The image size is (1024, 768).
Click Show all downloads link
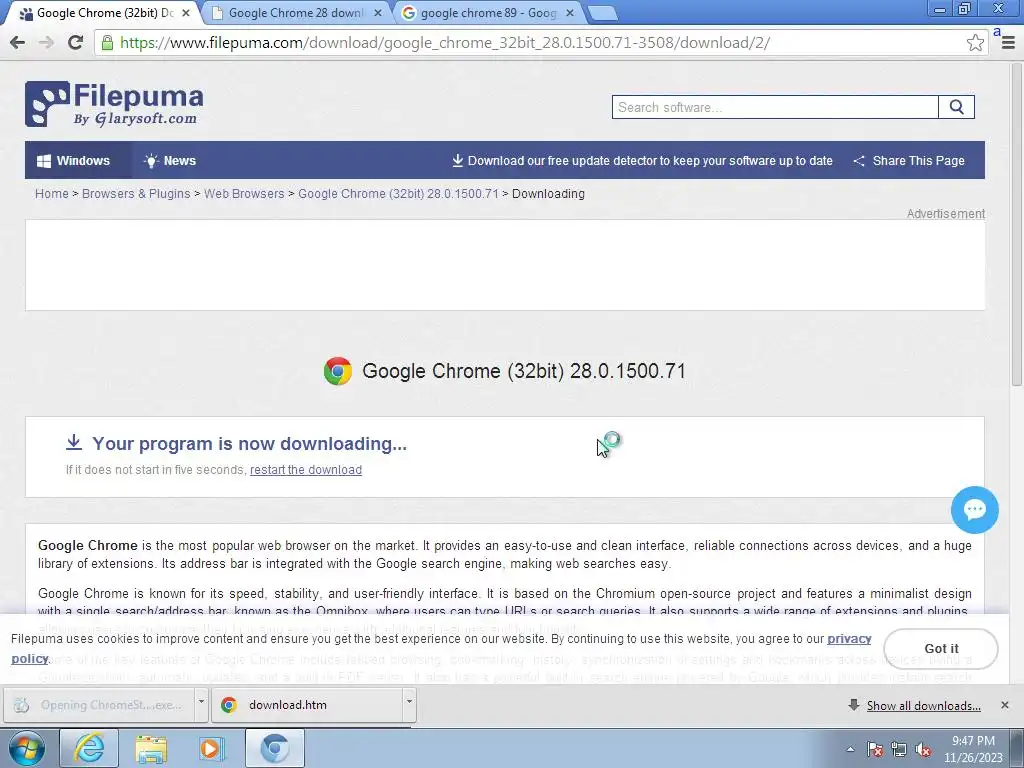click(x=923, y=706)
